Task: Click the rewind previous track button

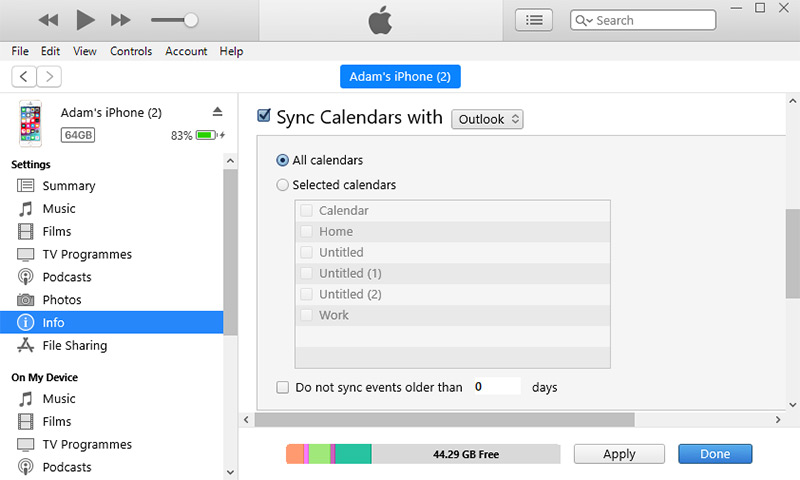Action: pyautogui.click(x=48, y=20)
